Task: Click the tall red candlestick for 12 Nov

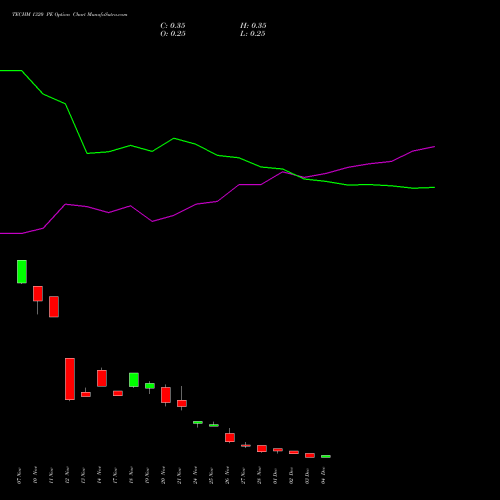Action: 70,379
